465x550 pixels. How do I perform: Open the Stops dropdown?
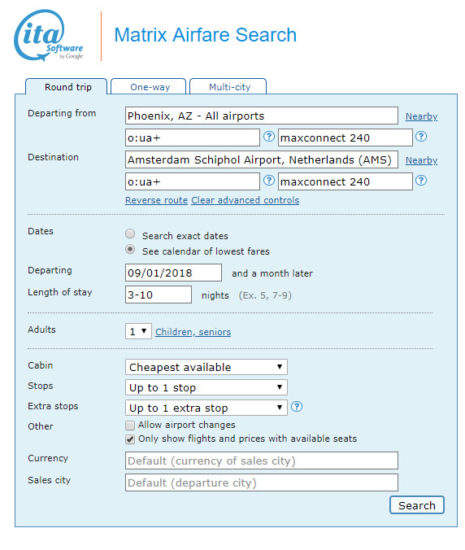coord(206,387)
